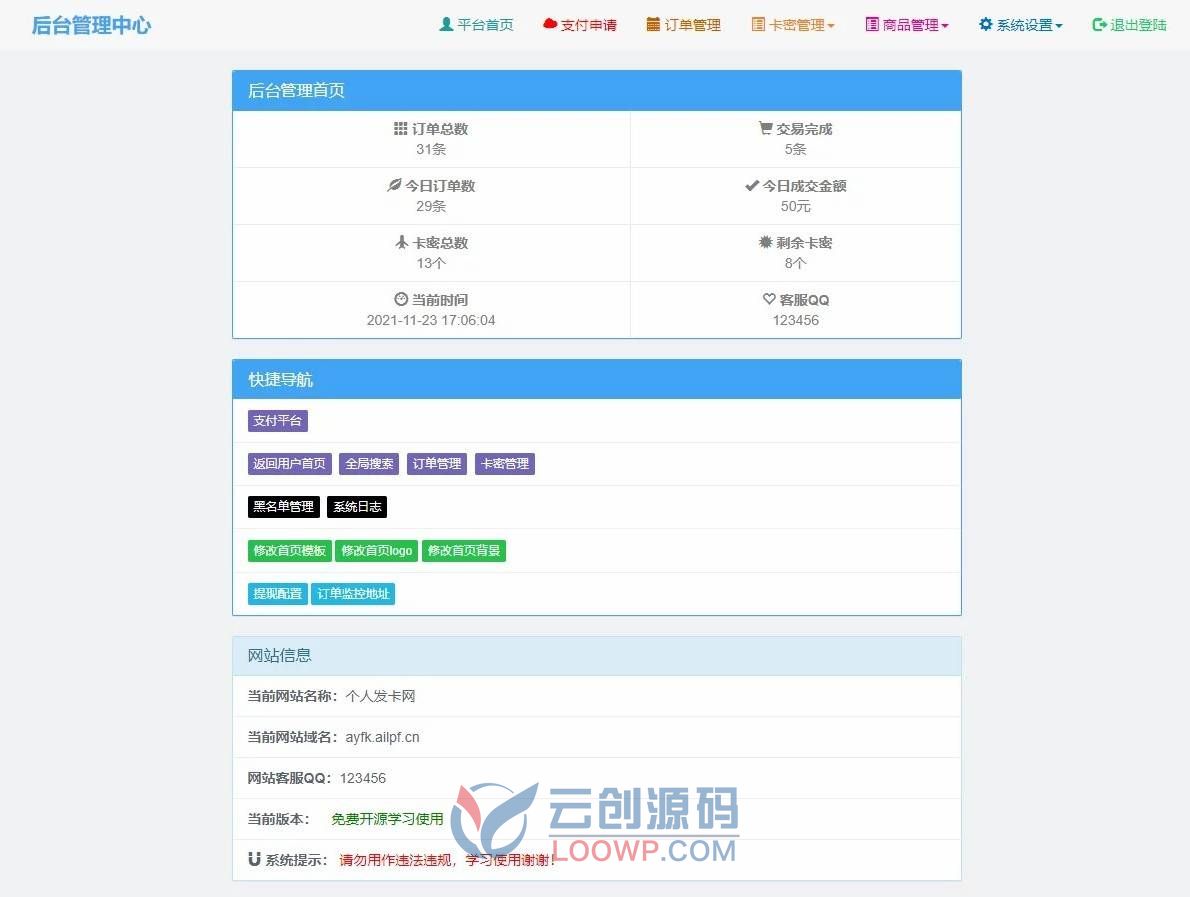Click the green 免费开源学习使用 version text
Screen dimensions: 1190x897
tap(387, 819)
